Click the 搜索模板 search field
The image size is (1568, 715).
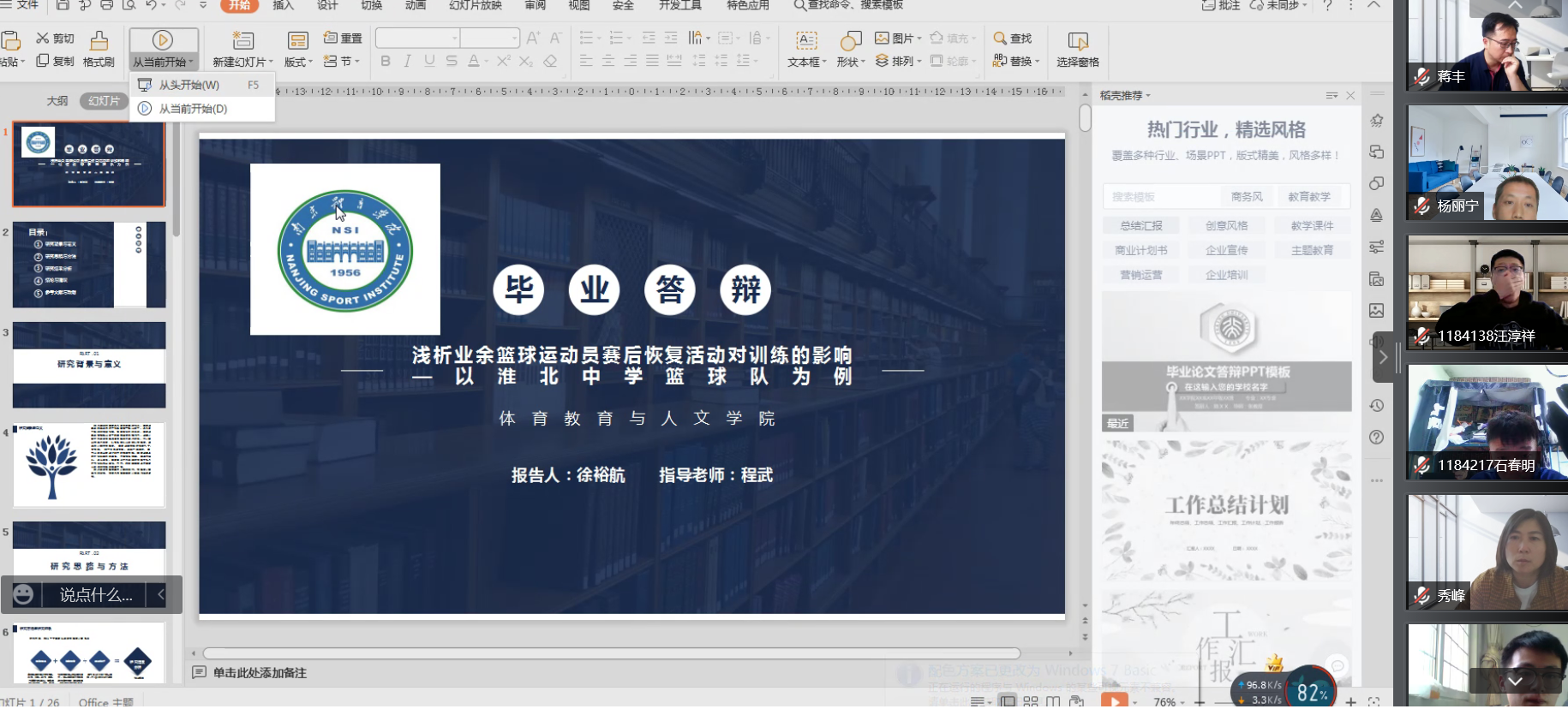(1161, 197)
